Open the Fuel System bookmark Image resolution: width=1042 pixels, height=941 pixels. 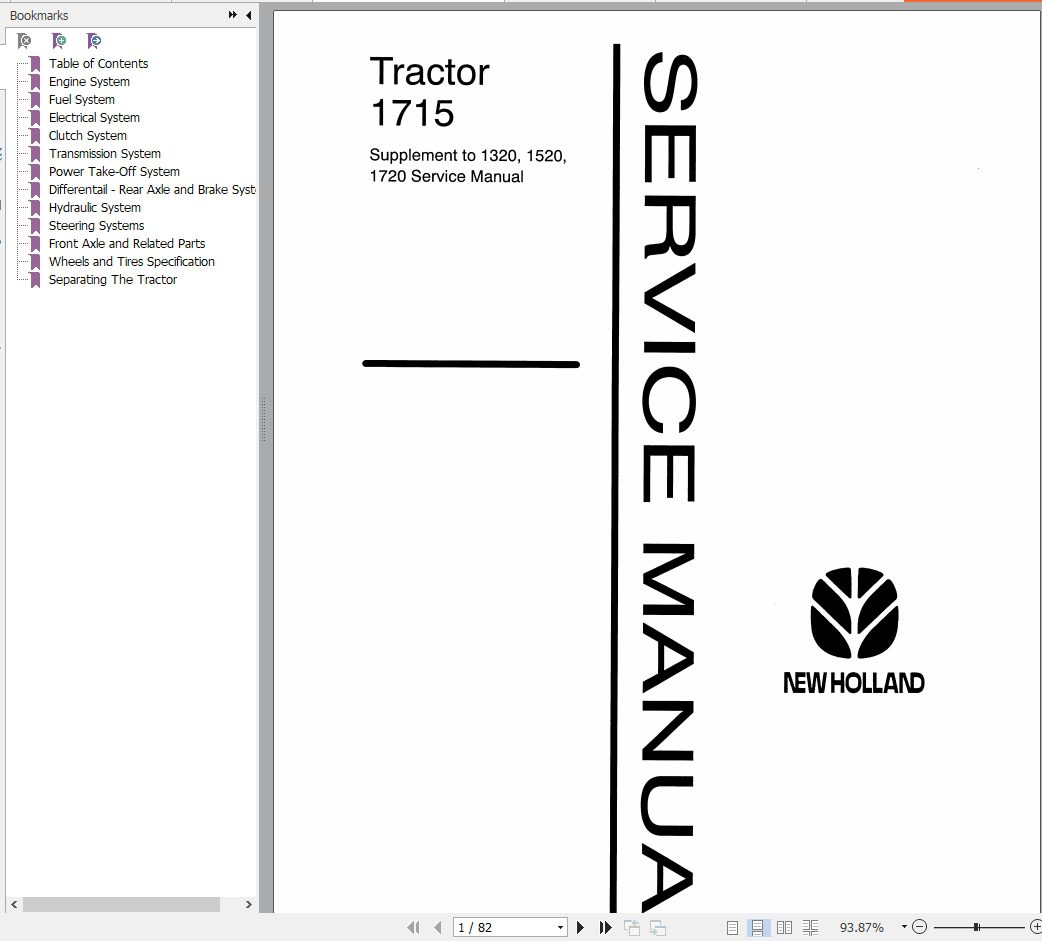(82, 100)
